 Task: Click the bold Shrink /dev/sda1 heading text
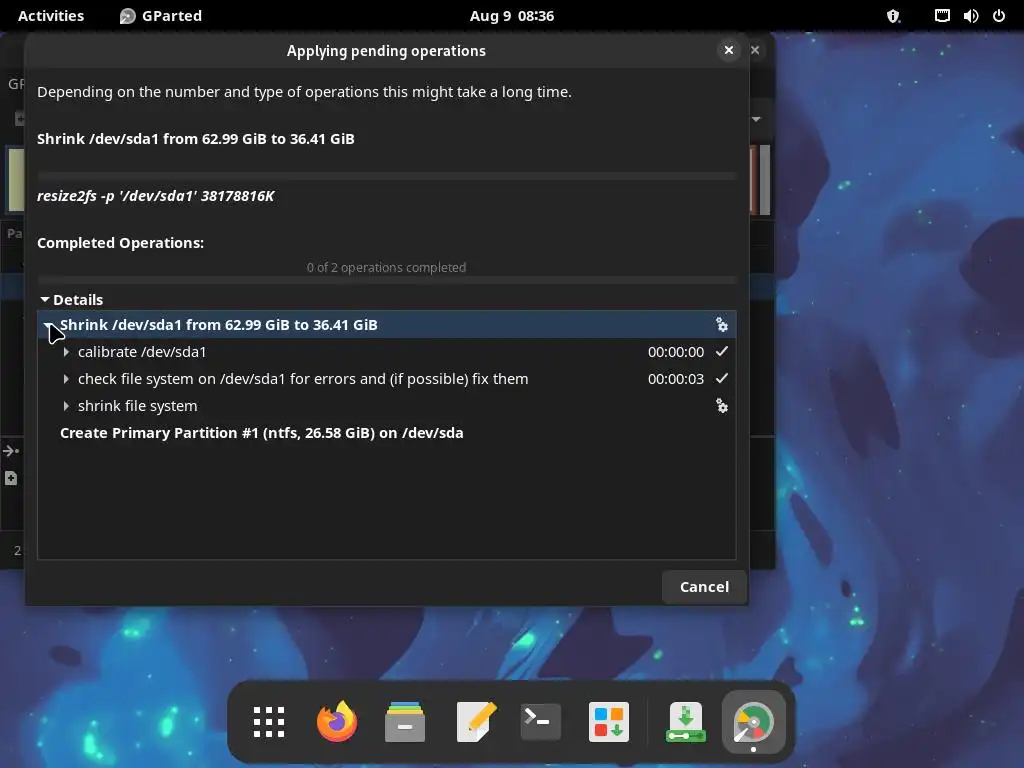point(196,138)
